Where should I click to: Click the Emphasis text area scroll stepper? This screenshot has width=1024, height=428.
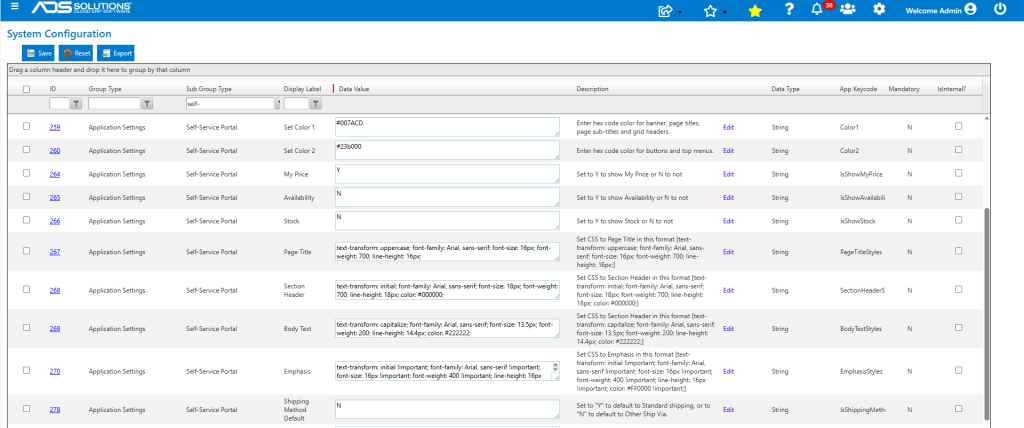click(x=556, y=367)
